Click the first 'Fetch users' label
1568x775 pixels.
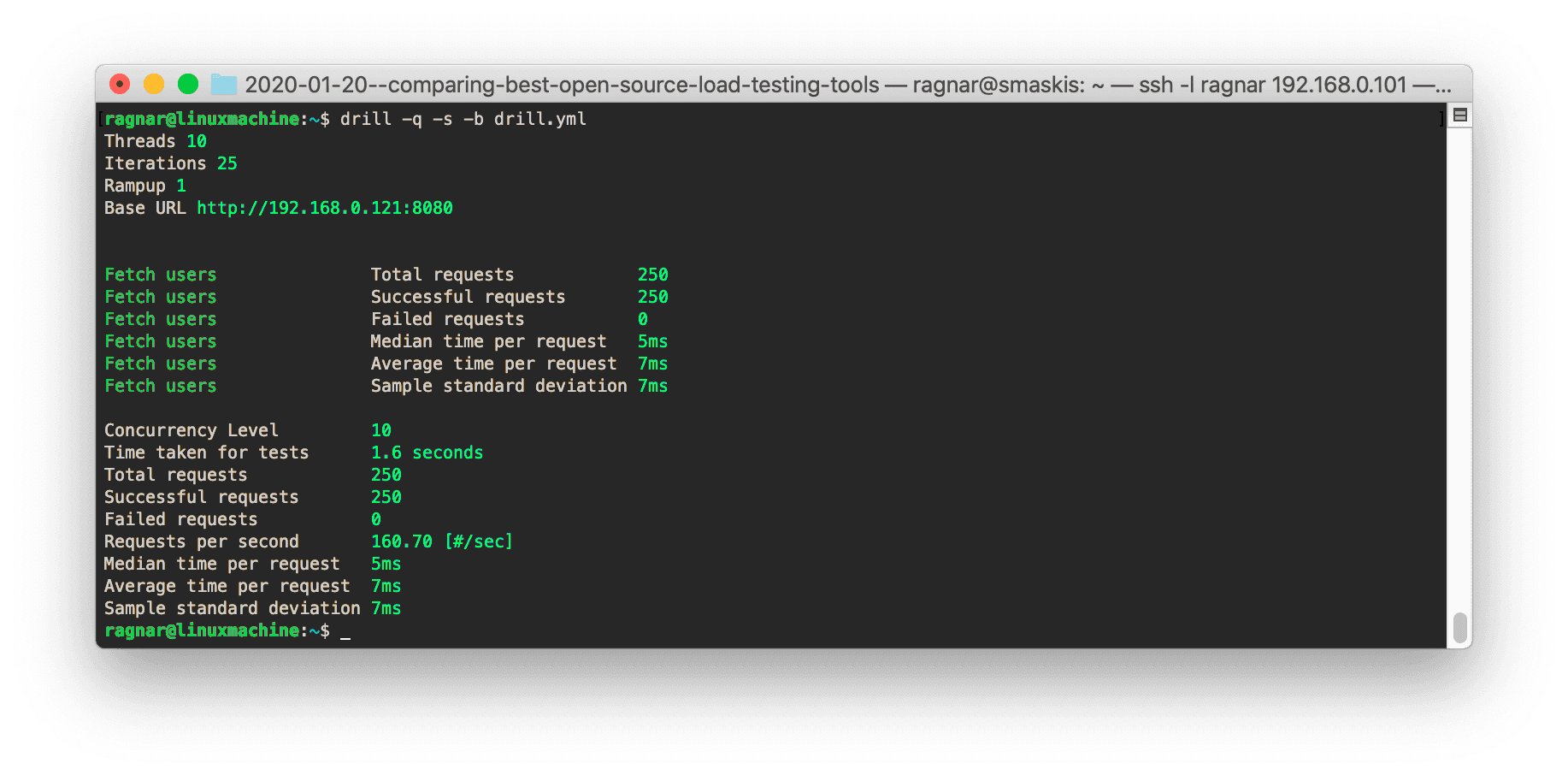coord(160,274)
